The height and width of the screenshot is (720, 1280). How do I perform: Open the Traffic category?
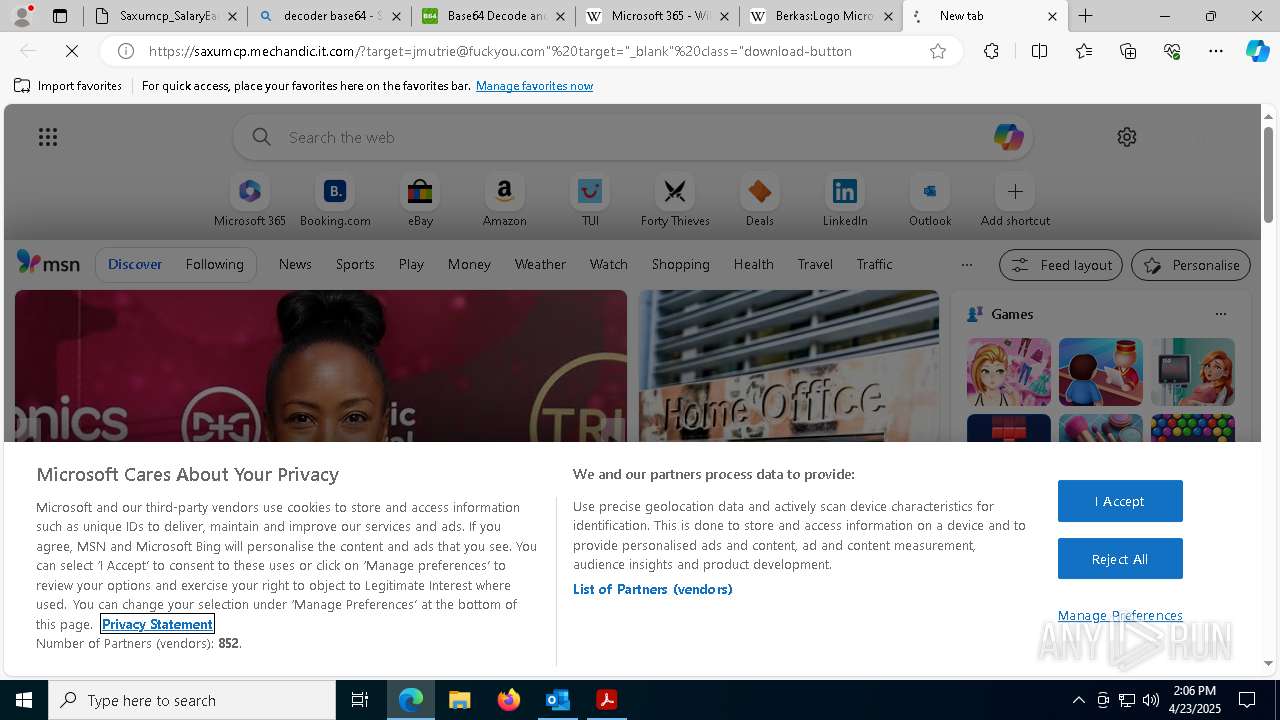click(x=874, y=264)
